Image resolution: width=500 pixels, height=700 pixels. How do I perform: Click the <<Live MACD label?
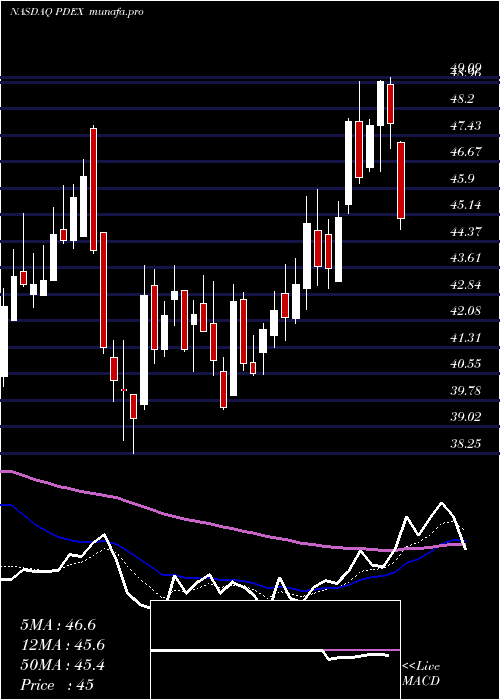[x=421, y=673]
